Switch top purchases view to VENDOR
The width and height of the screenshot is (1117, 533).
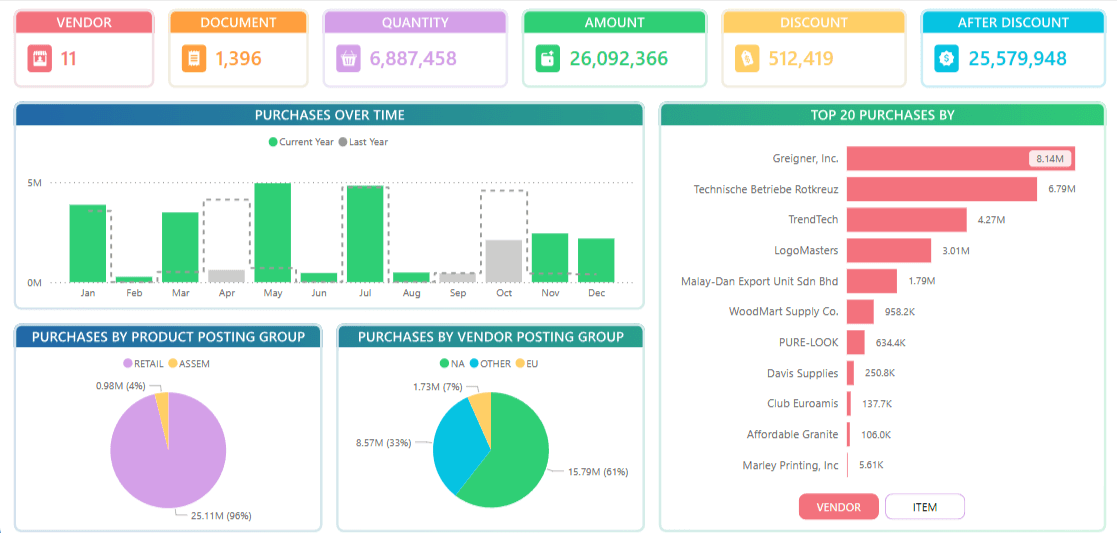click(838, 507)
